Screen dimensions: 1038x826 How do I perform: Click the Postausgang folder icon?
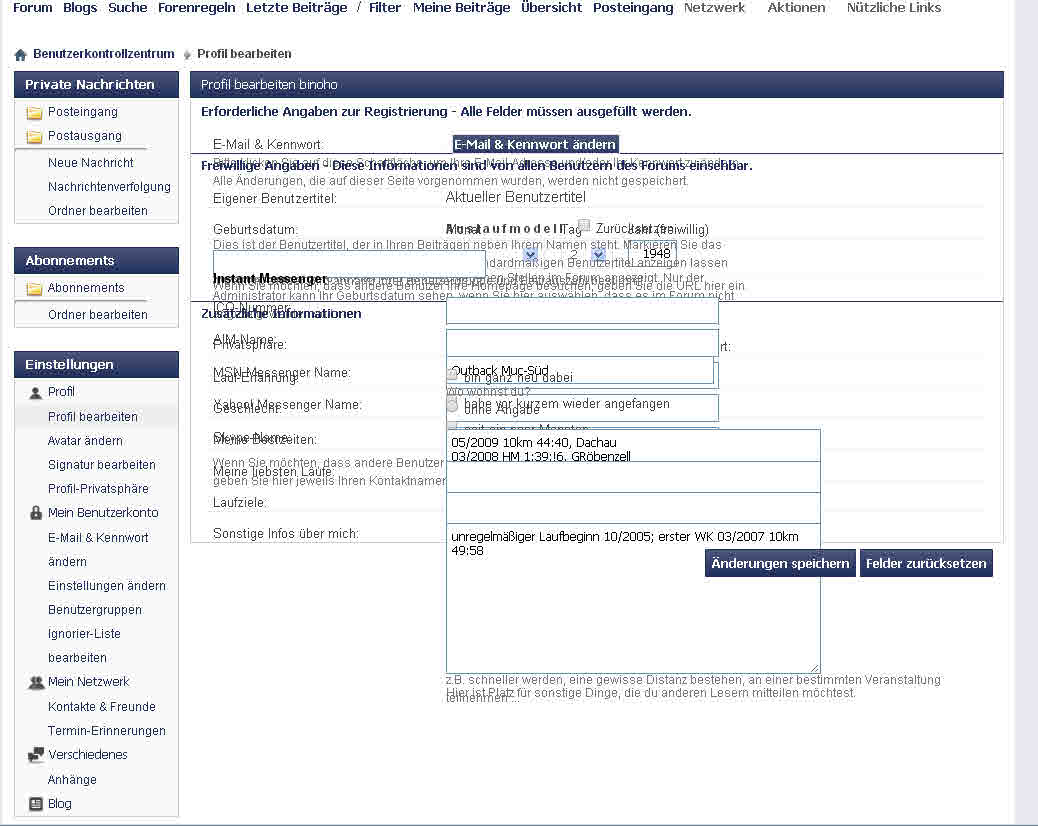pyautogui.click(x=34, y=137)
